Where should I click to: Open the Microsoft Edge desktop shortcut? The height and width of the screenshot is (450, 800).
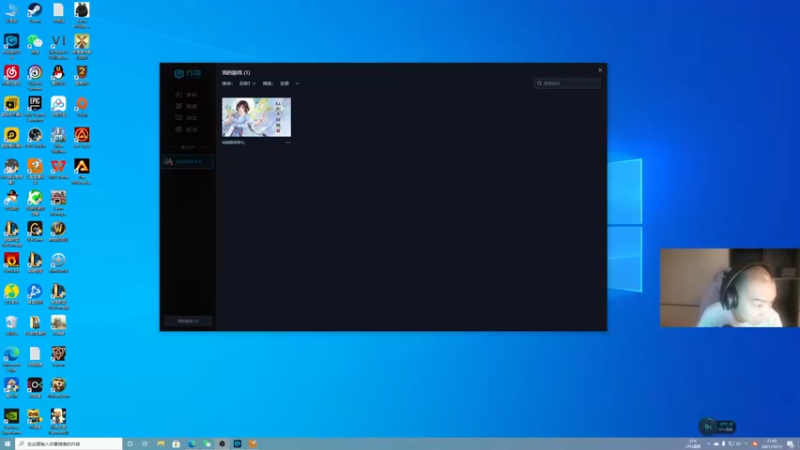coord(11,359)
